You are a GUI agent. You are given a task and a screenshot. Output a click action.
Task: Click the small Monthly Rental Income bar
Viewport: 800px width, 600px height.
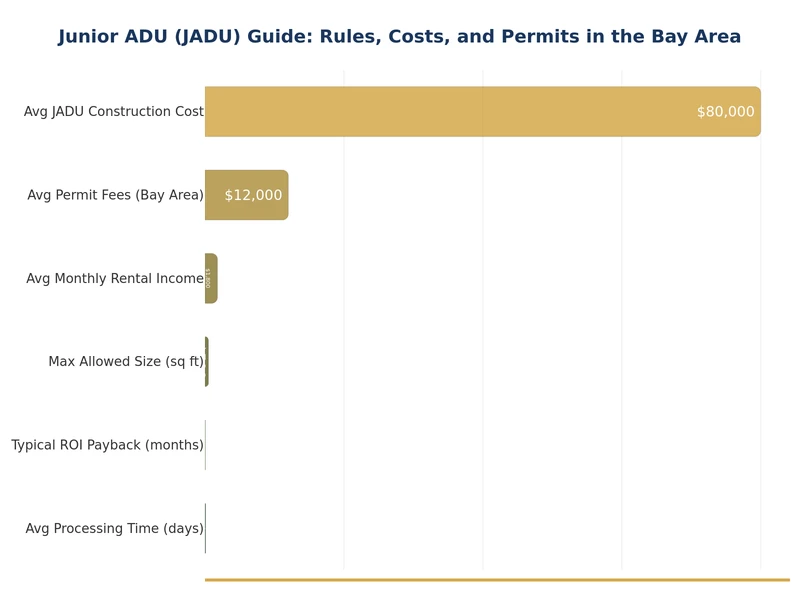(211, 279)
